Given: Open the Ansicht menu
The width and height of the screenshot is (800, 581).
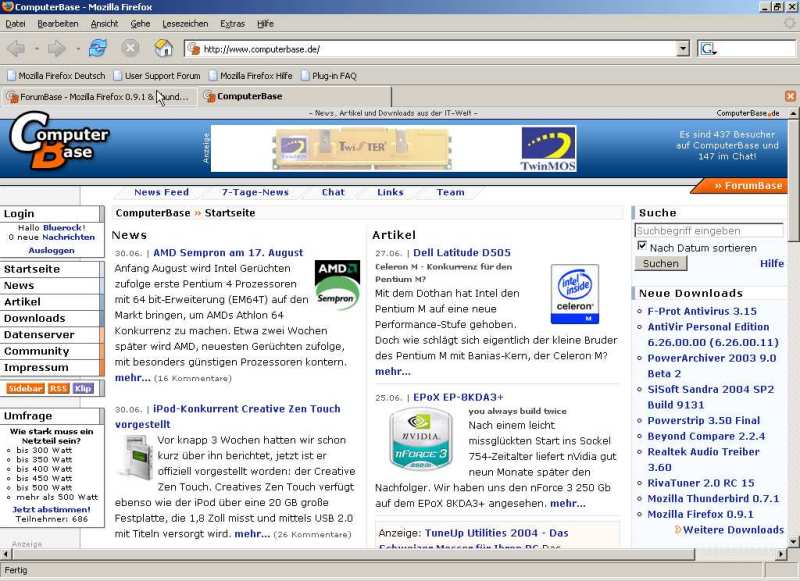Looking at the screenshot, I should (104, 23).
